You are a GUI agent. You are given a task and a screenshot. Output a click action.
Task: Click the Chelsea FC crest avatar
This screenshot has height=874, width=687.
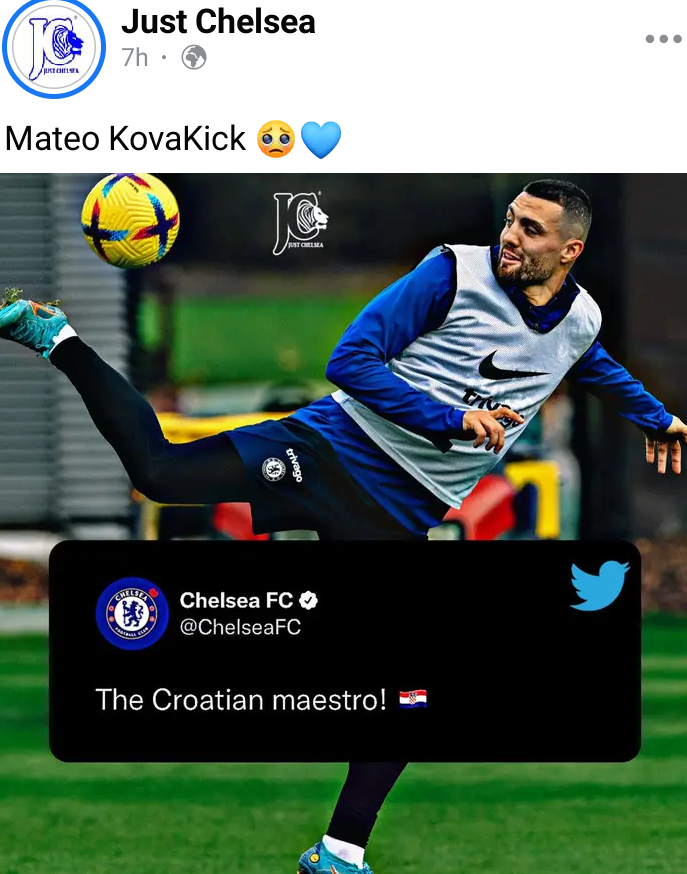coord(132,613)
